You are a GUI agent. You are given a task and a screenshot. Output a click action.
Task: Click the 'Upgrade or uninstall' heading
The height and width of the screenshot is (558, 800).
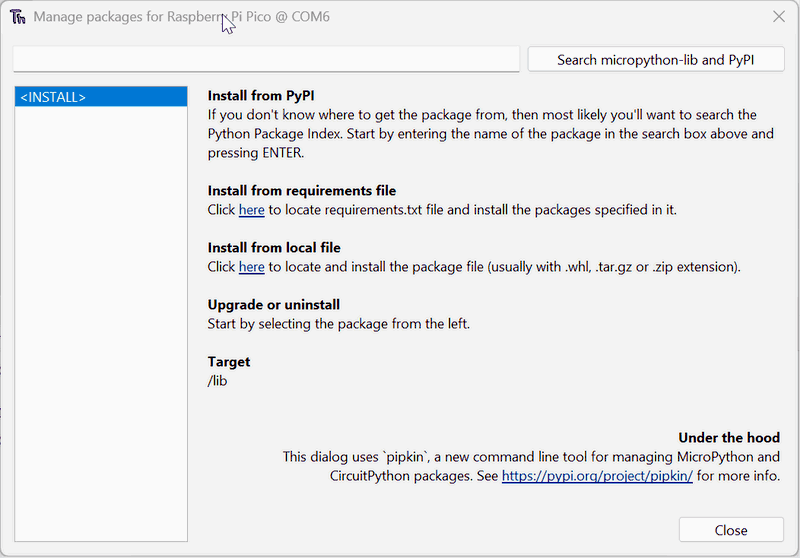pos(273,305)
